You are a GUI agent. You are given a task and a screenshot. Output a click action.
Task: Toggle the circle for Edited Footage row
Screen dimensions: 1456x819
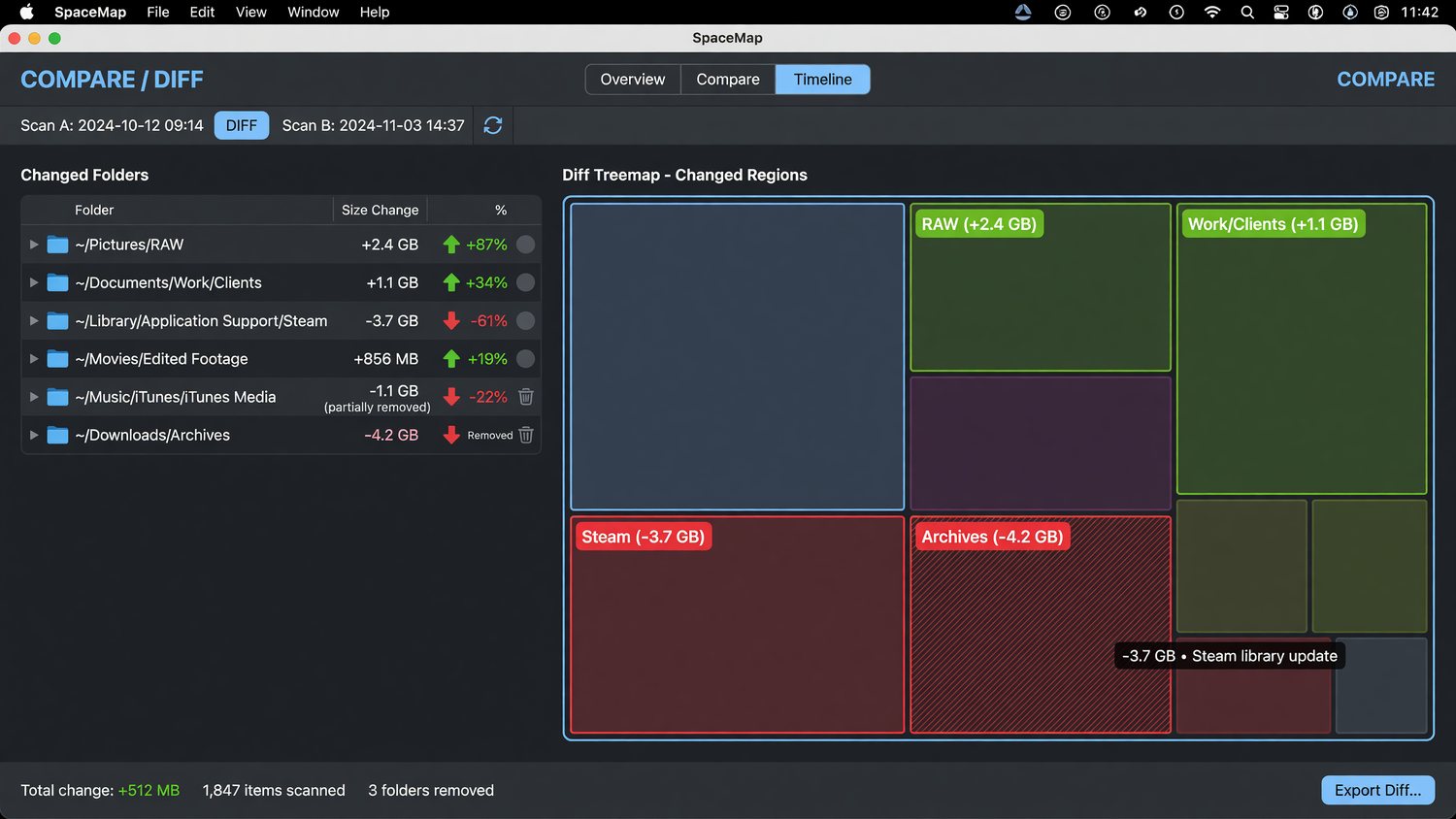tap(526, 359)
